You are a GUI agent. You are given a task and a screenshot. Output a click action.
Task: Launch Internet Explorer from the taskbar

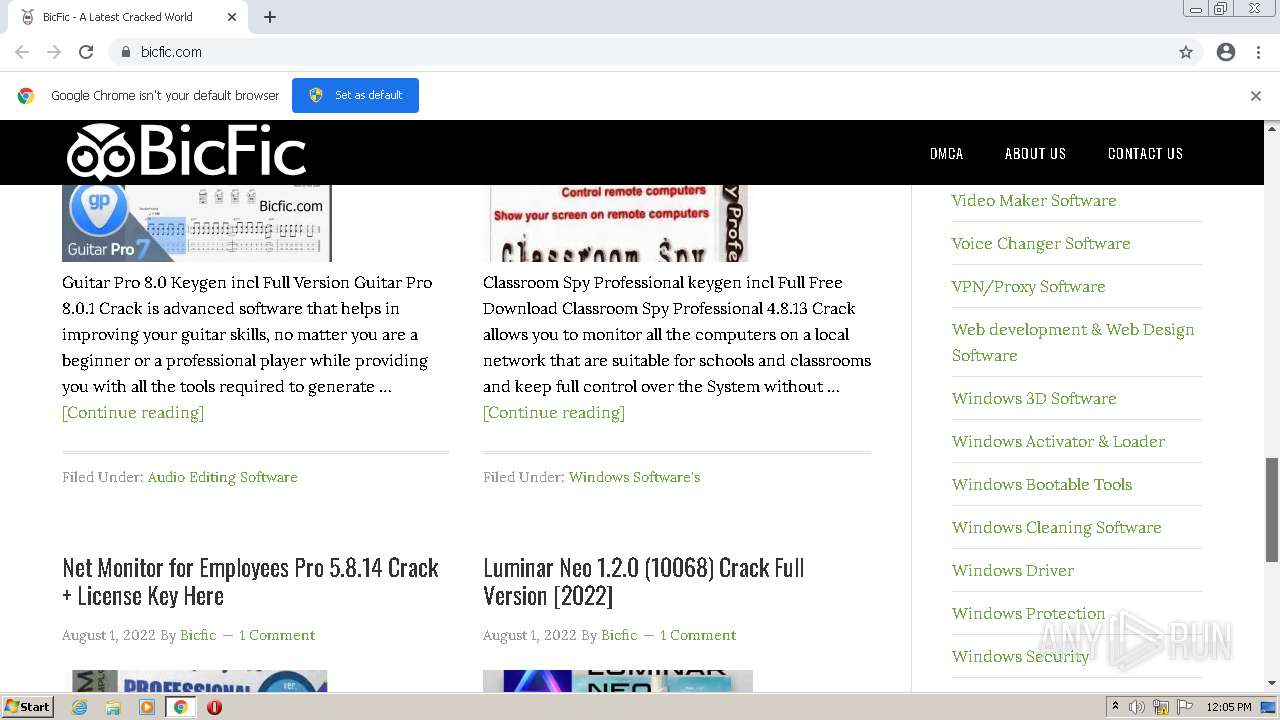click(80, 707)
